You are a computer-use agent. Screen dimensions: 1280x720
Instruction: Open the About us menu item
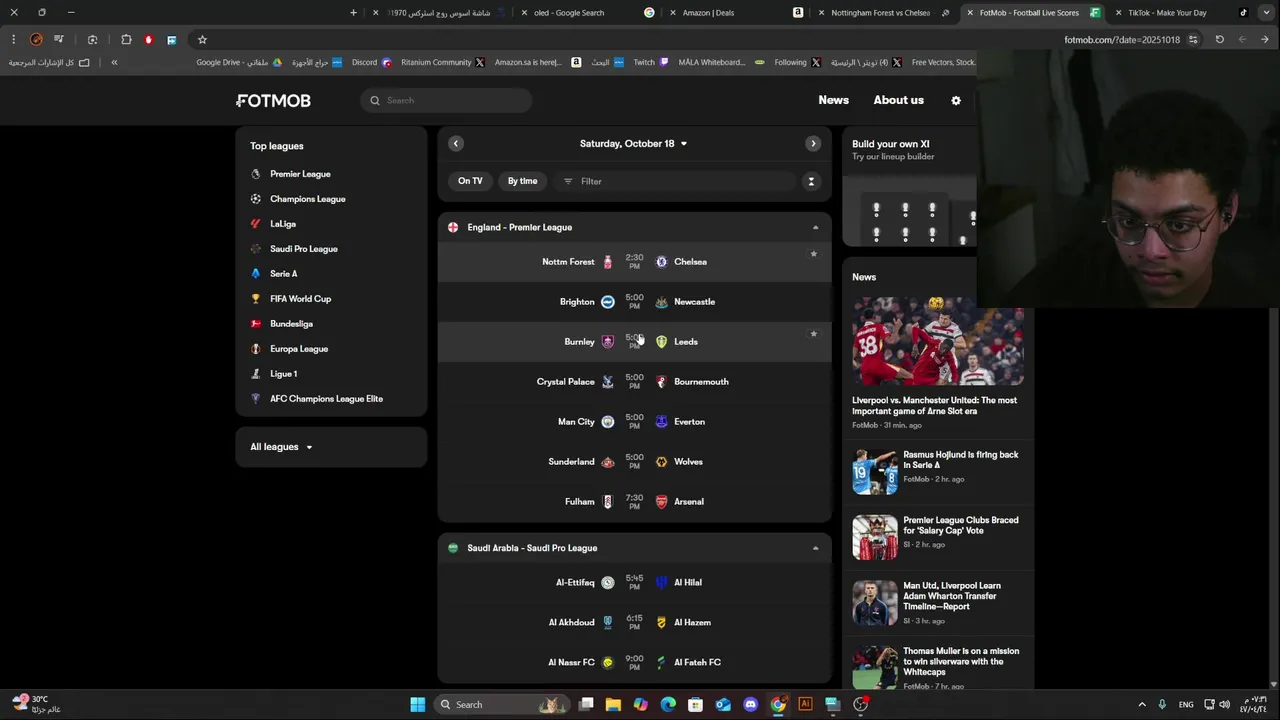[898, 100]
